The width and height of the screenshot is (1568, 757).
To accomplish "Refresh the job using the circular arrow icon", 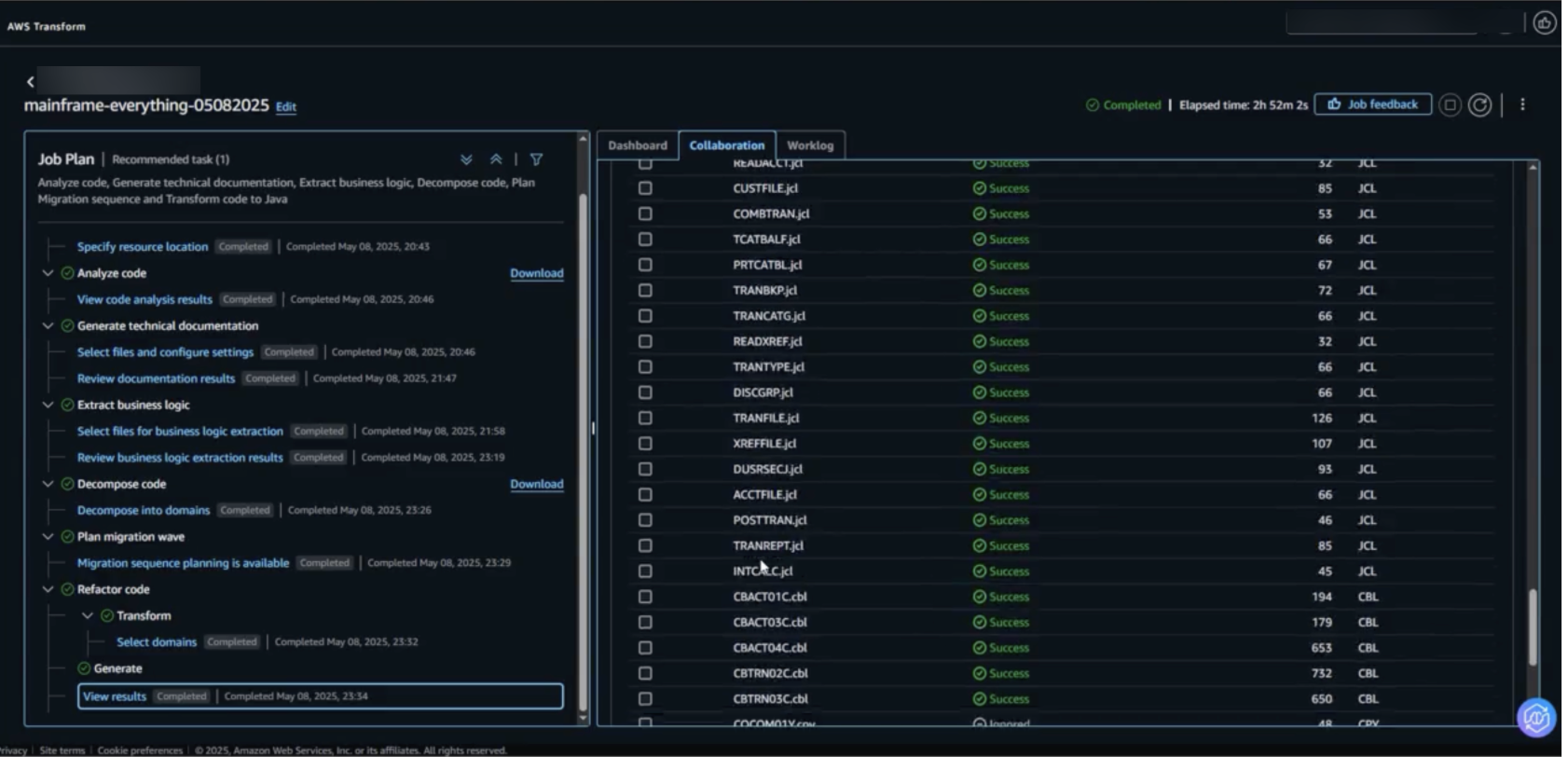I will point(1479,105).
